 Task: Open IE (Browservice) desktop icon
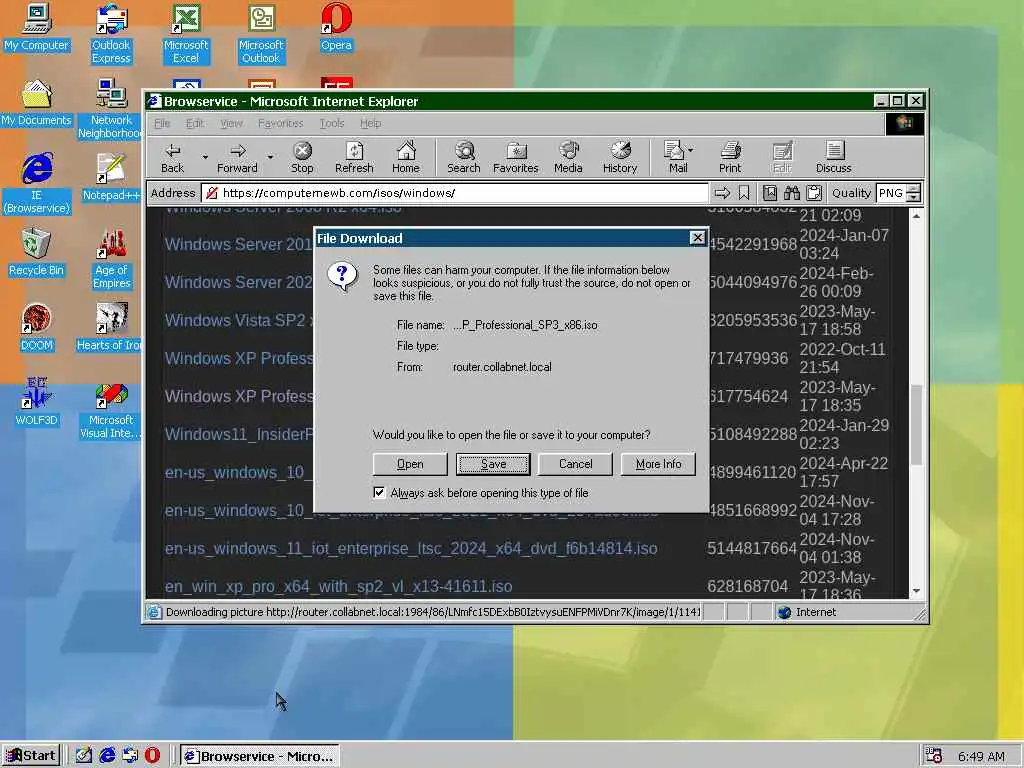(x=37, y=183)
